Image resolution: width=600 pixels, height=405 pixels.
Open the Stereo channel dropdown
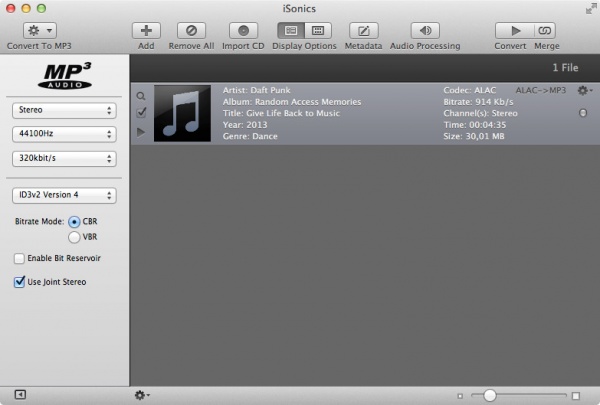click(64, 110)
